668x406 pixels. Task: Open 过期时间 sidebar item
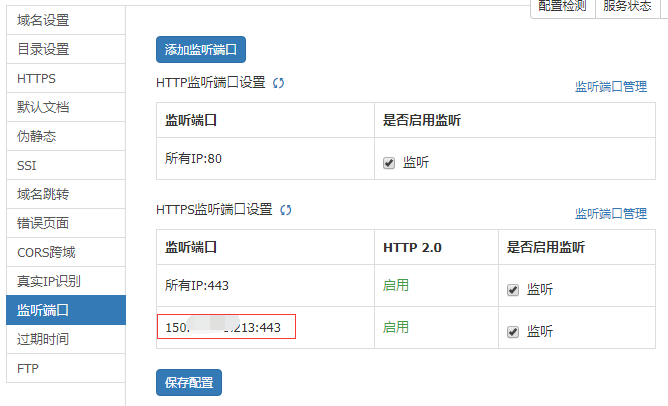coord(44,339)
